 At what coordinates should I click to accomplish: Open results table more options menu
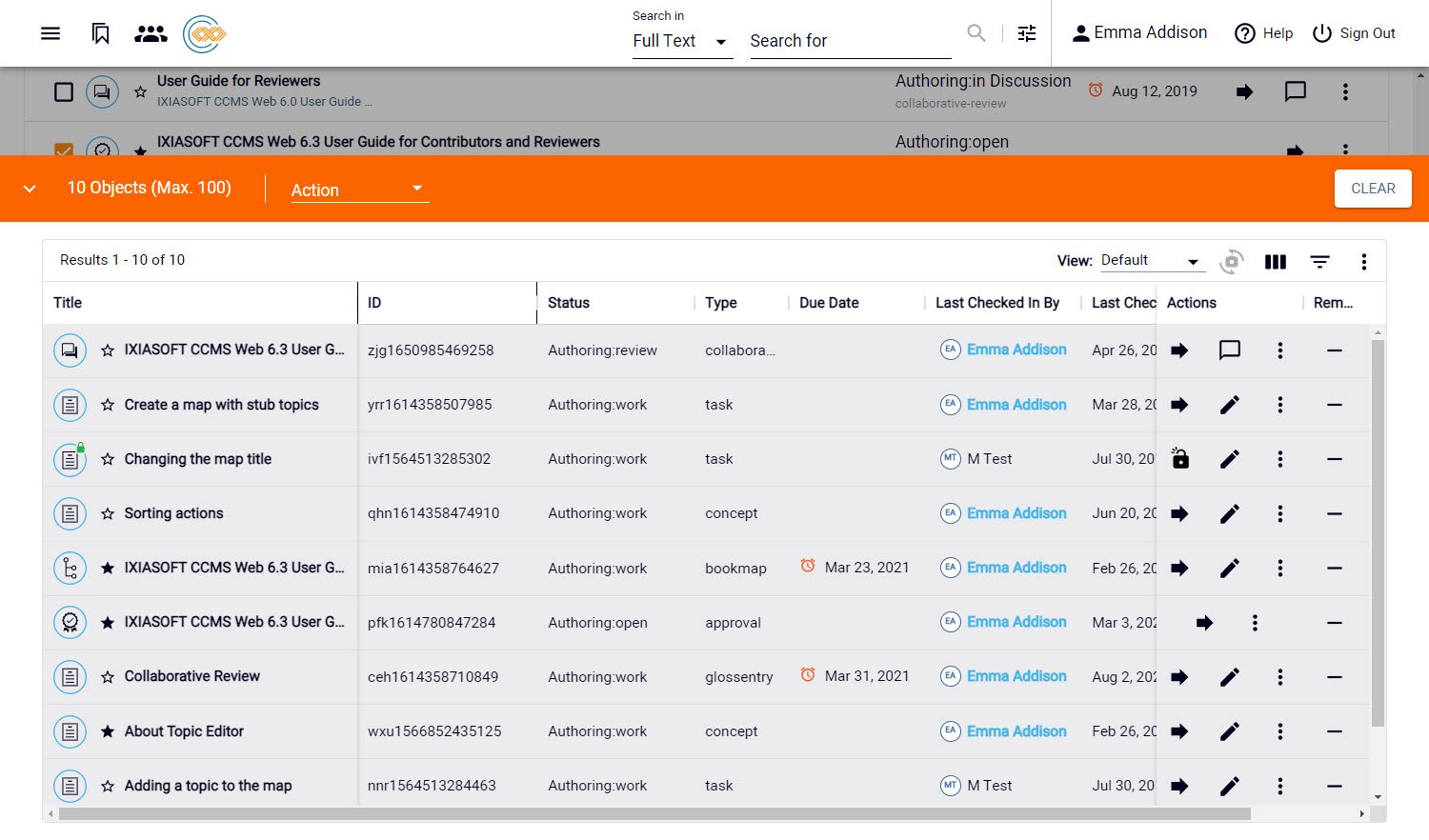(x=1364, y=262)
